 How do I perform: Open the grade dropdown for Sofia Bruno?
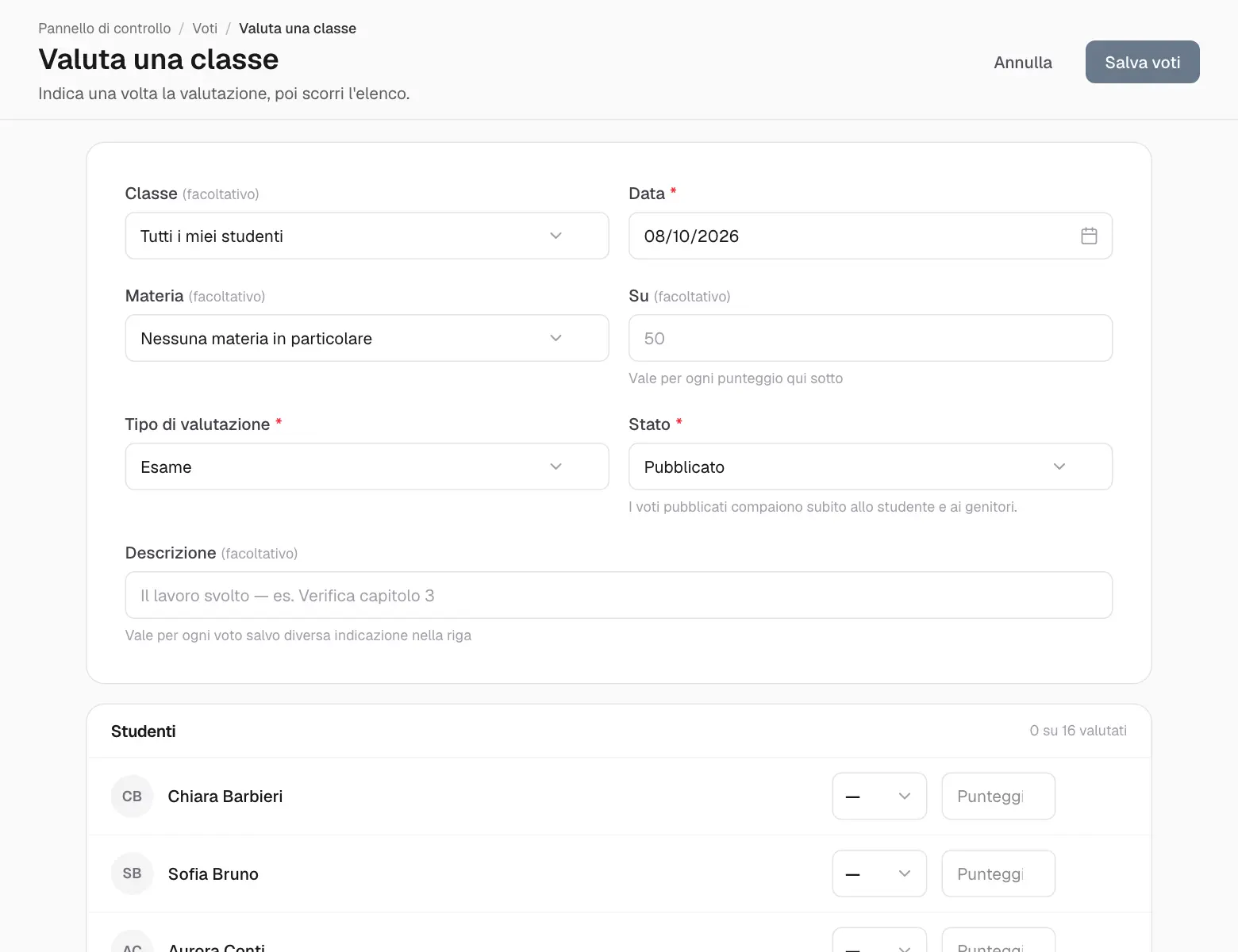click(879, 873)
